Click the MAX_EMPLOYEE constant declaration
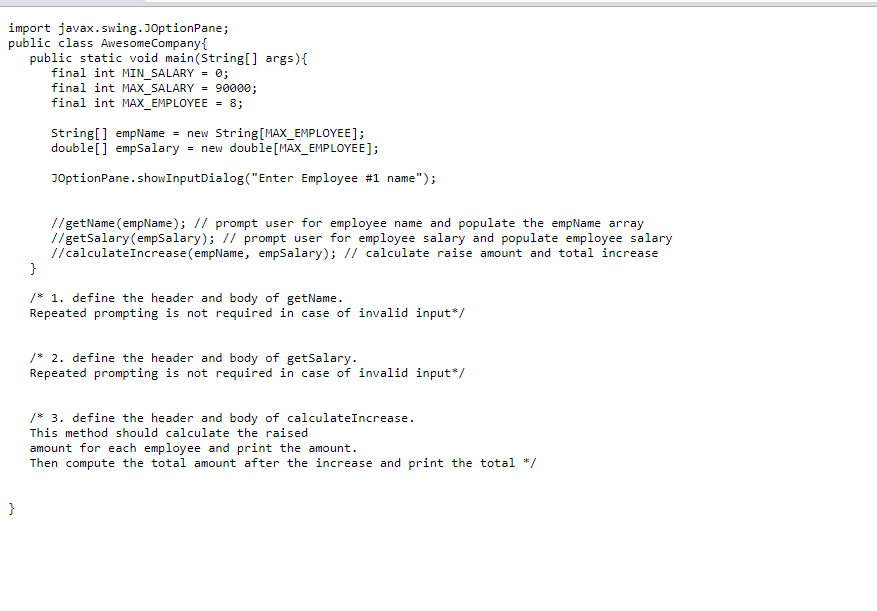This screenshot has width=877, height=611. pos(147,104)
